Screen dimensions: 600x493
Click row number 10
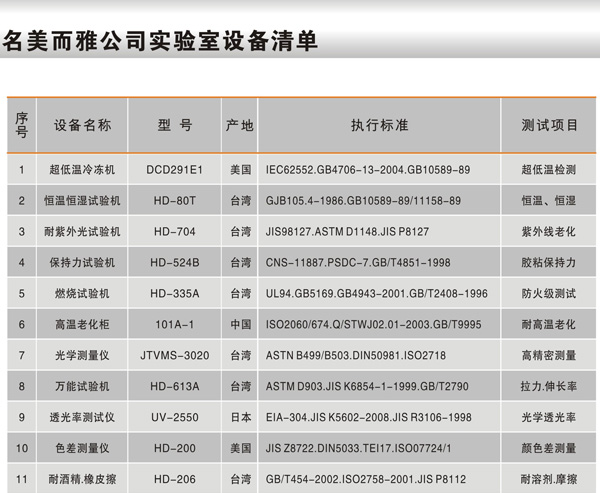pyautogui.click(x=22, y=449)
